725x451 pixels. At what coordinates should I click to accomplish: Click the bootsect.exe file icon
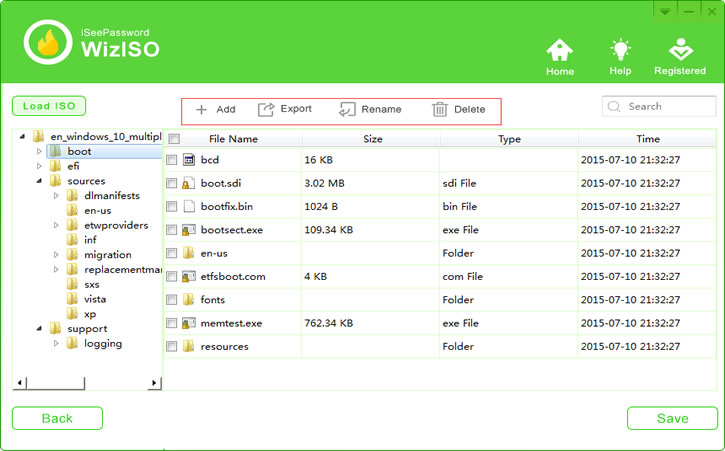pos(189,230)
